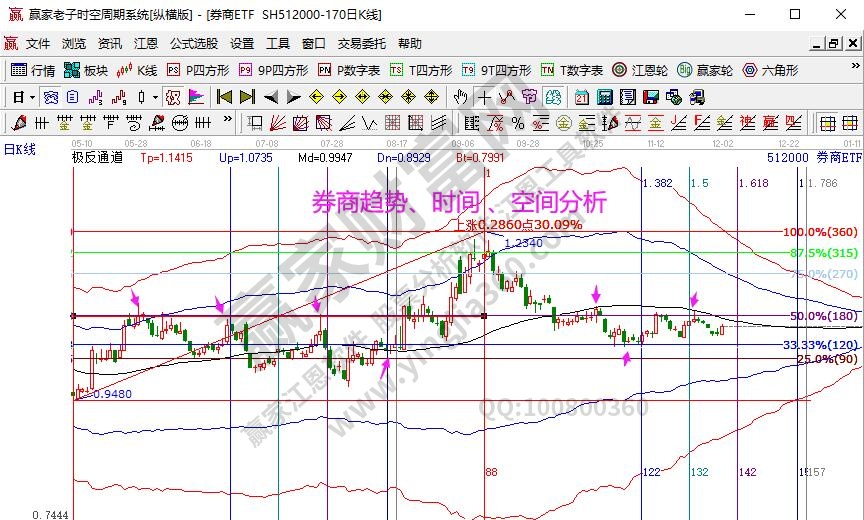864x520 pixels.
Task: Click the calculator icon in toolbar
Action: tap(604, 97)
